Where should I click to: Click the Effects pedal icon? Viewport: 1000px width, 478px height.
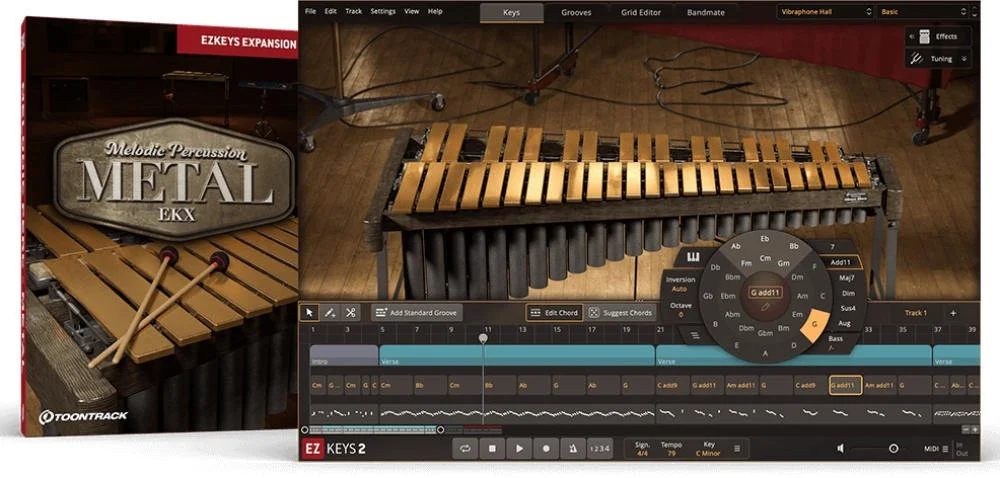(x=925, y=36)
